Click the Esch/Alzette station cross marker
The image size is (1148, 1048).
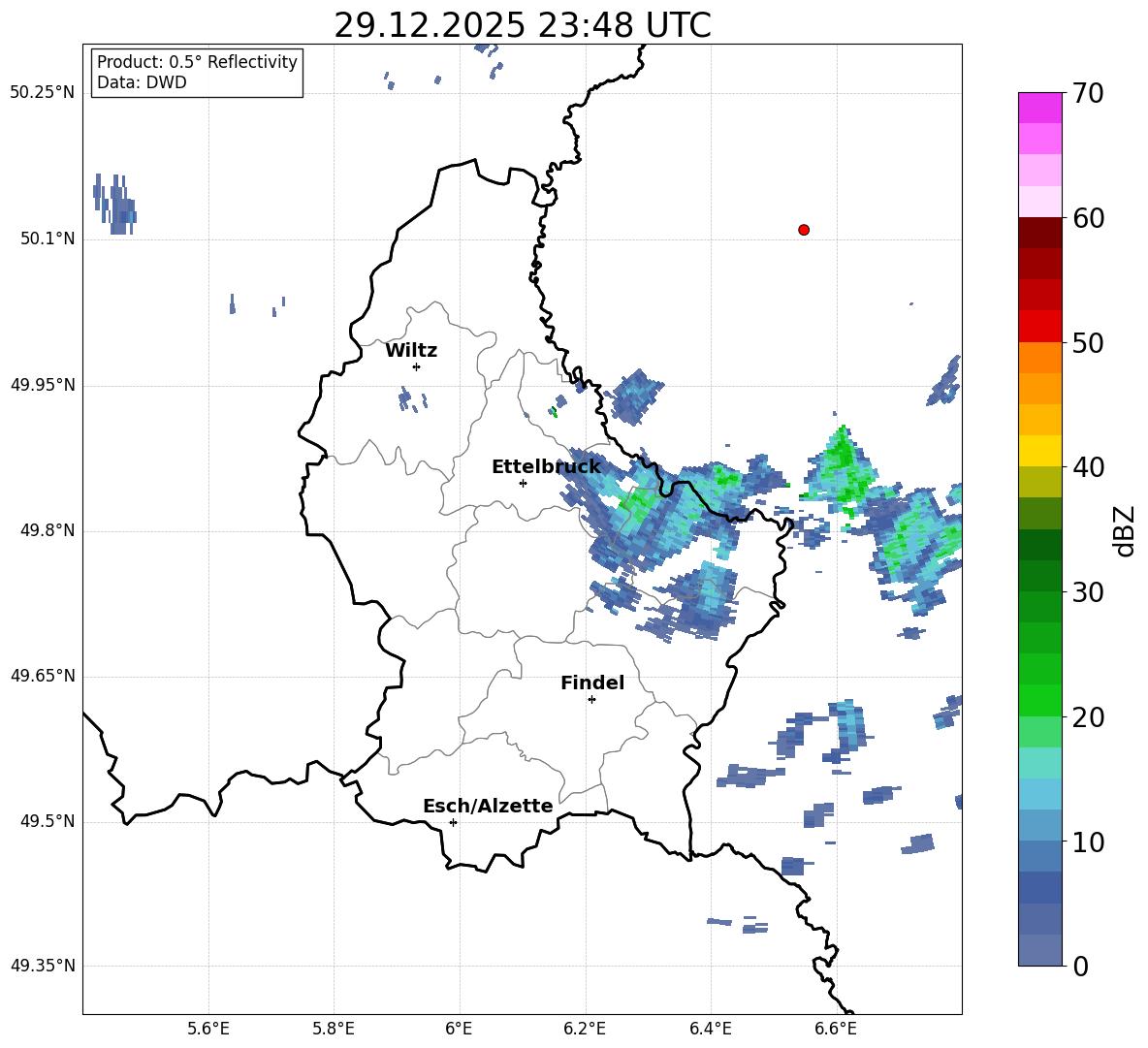pos(453,822)
